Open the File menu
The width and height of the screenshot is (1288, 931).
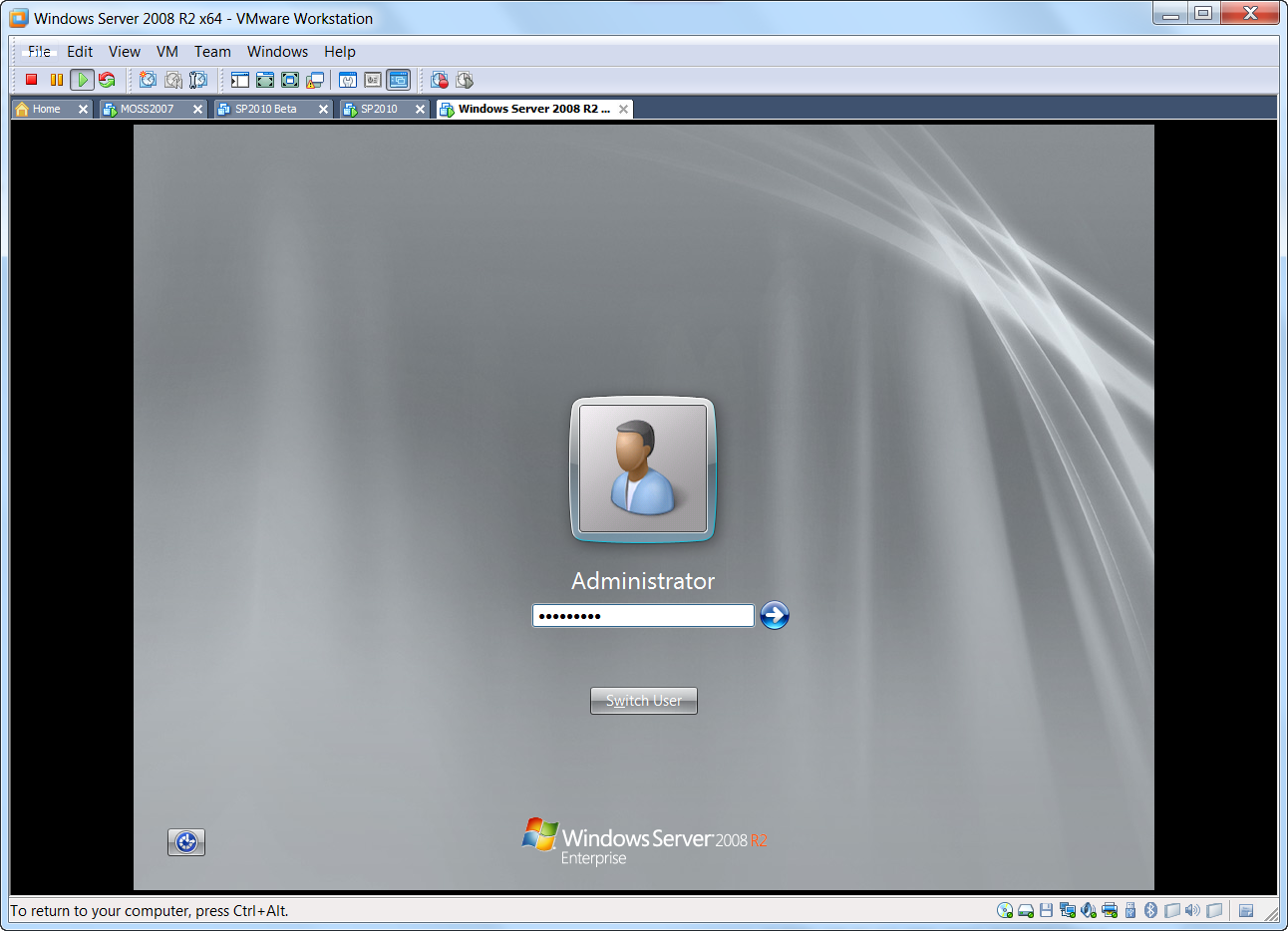(40, 52)
